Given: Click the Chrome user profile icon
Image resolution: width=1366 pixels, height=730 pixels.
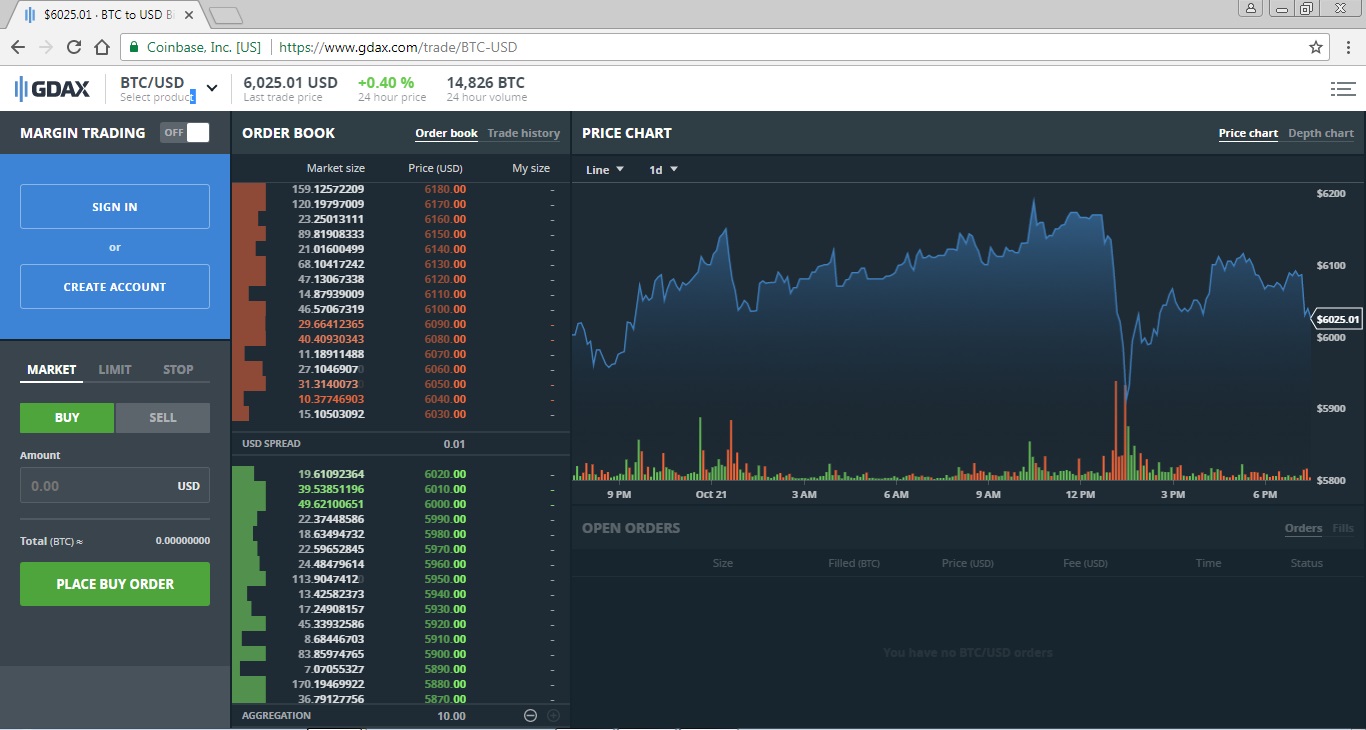Looking at the screenshot, I should (1252, 8).
